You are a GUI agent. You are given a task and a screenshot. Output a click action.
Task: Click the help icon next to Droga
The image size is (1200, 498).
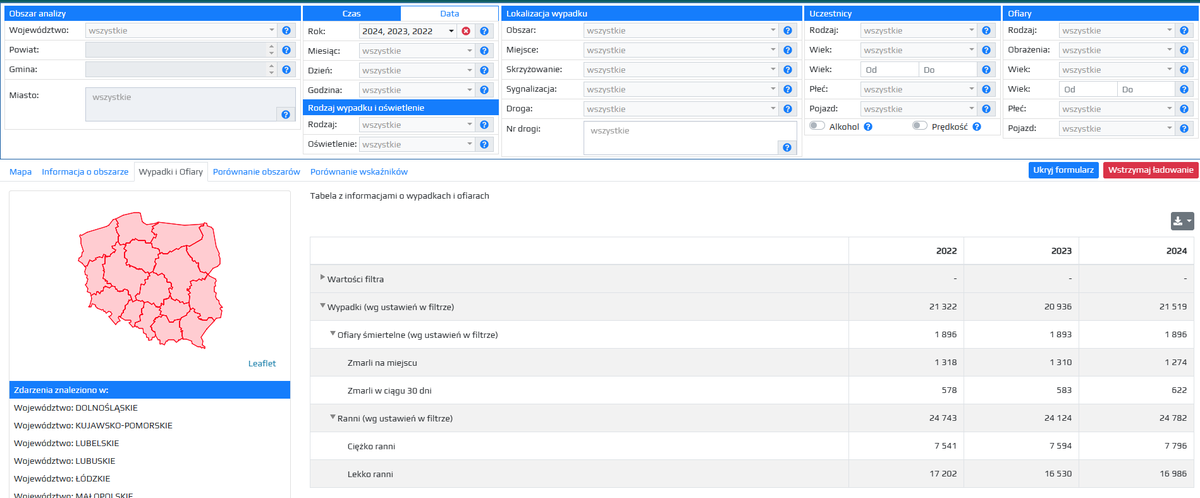788,109
